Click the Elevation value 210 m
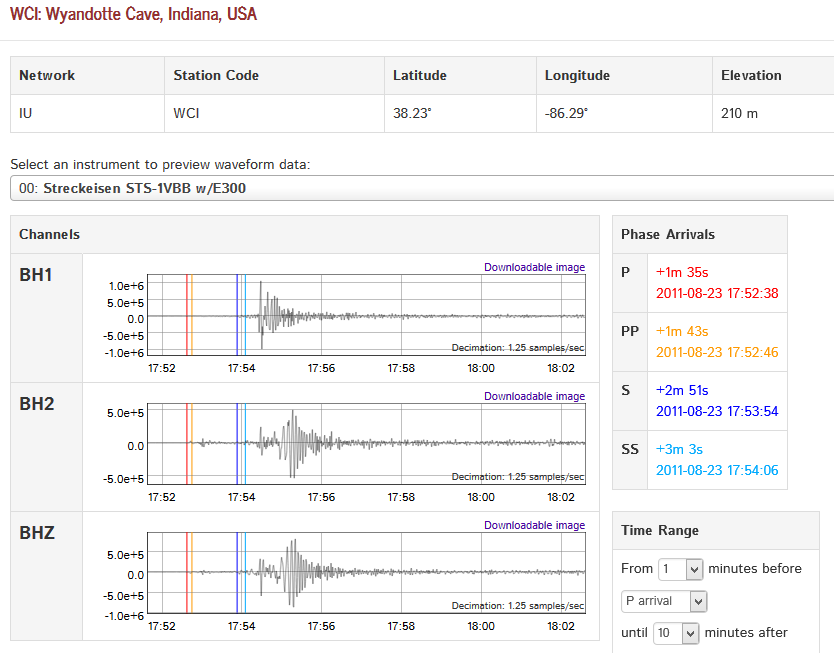This screenshot has width=834, height=653. tap(739, 113)
